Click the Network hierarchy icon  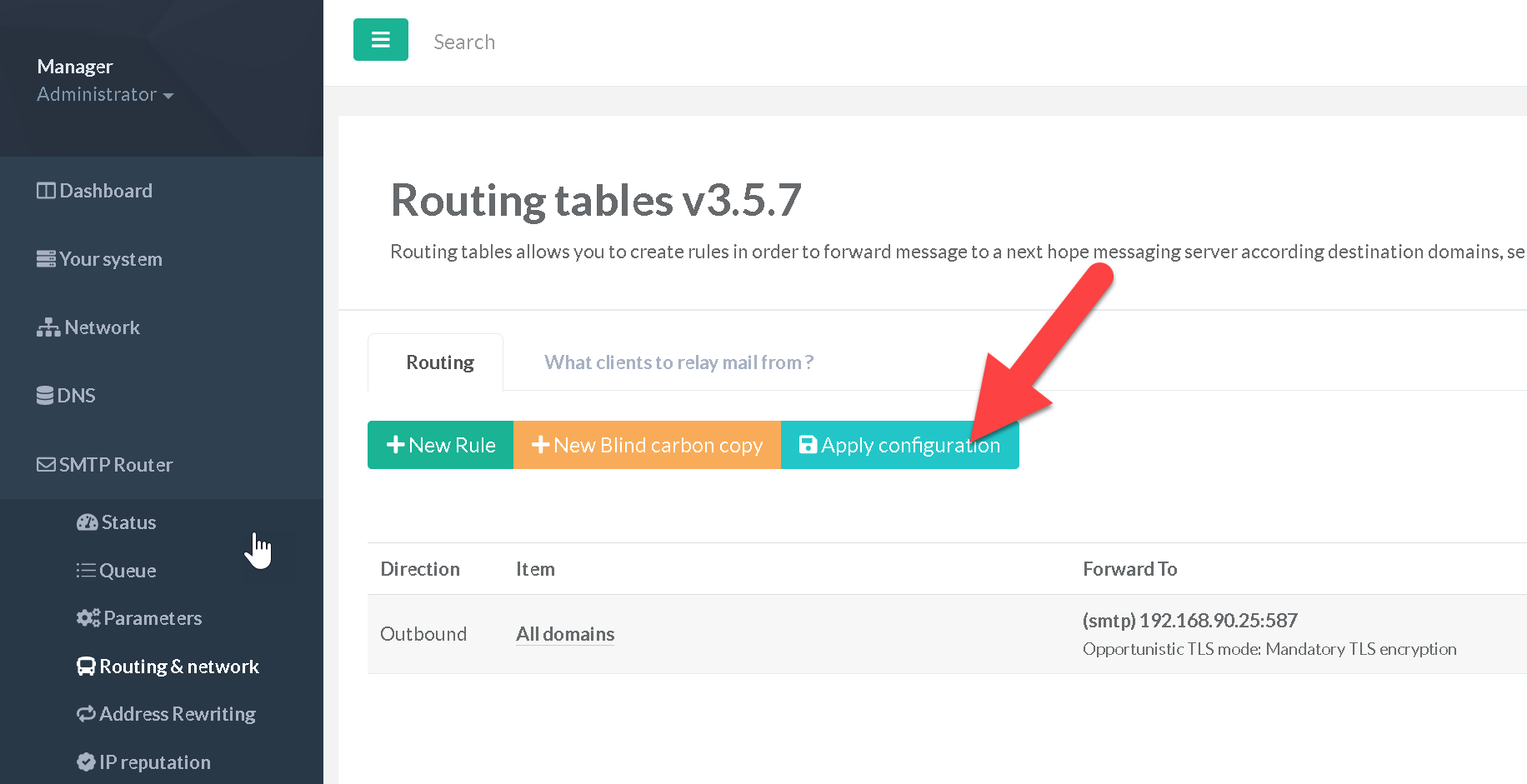[x=48, y=327]
